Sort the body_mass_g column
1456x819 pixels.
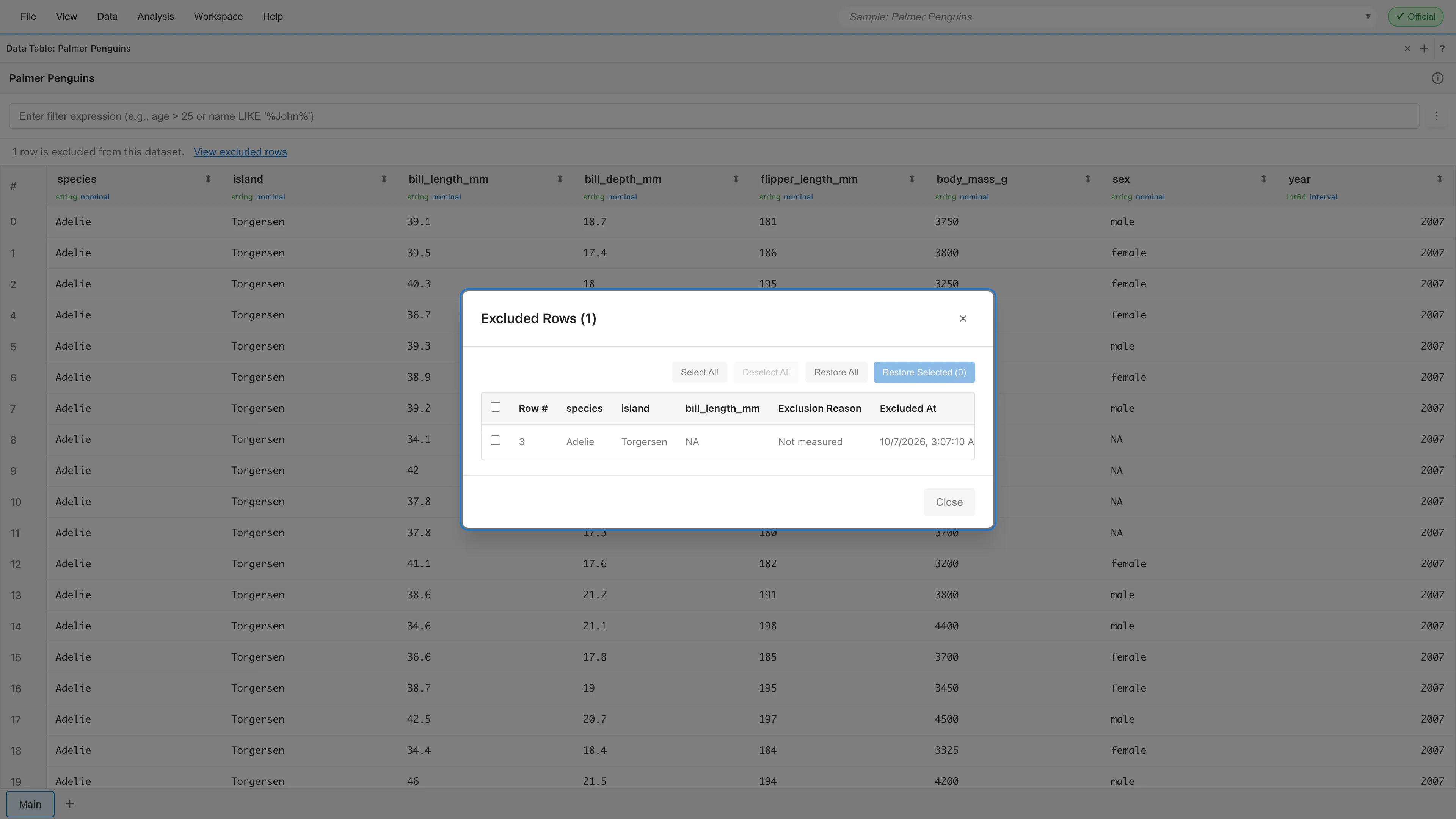click(x=1087, y=179)
